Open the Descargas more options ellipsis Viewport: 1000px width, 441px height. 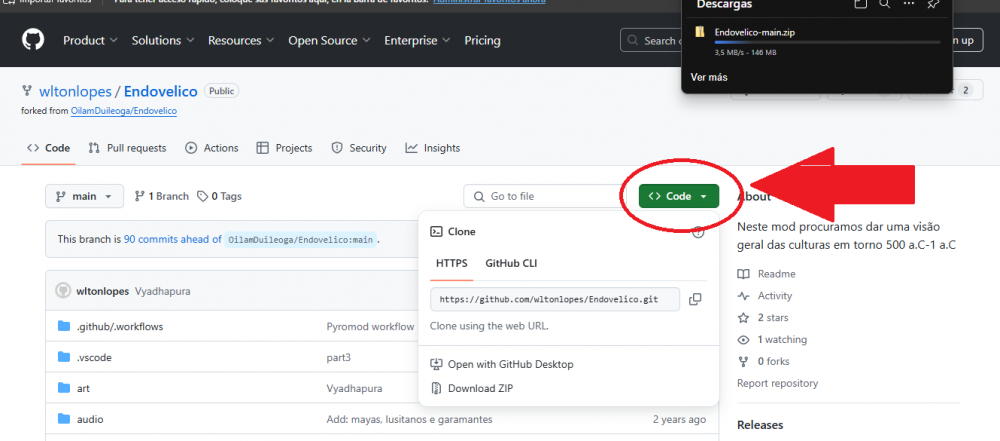coord(909,4)
